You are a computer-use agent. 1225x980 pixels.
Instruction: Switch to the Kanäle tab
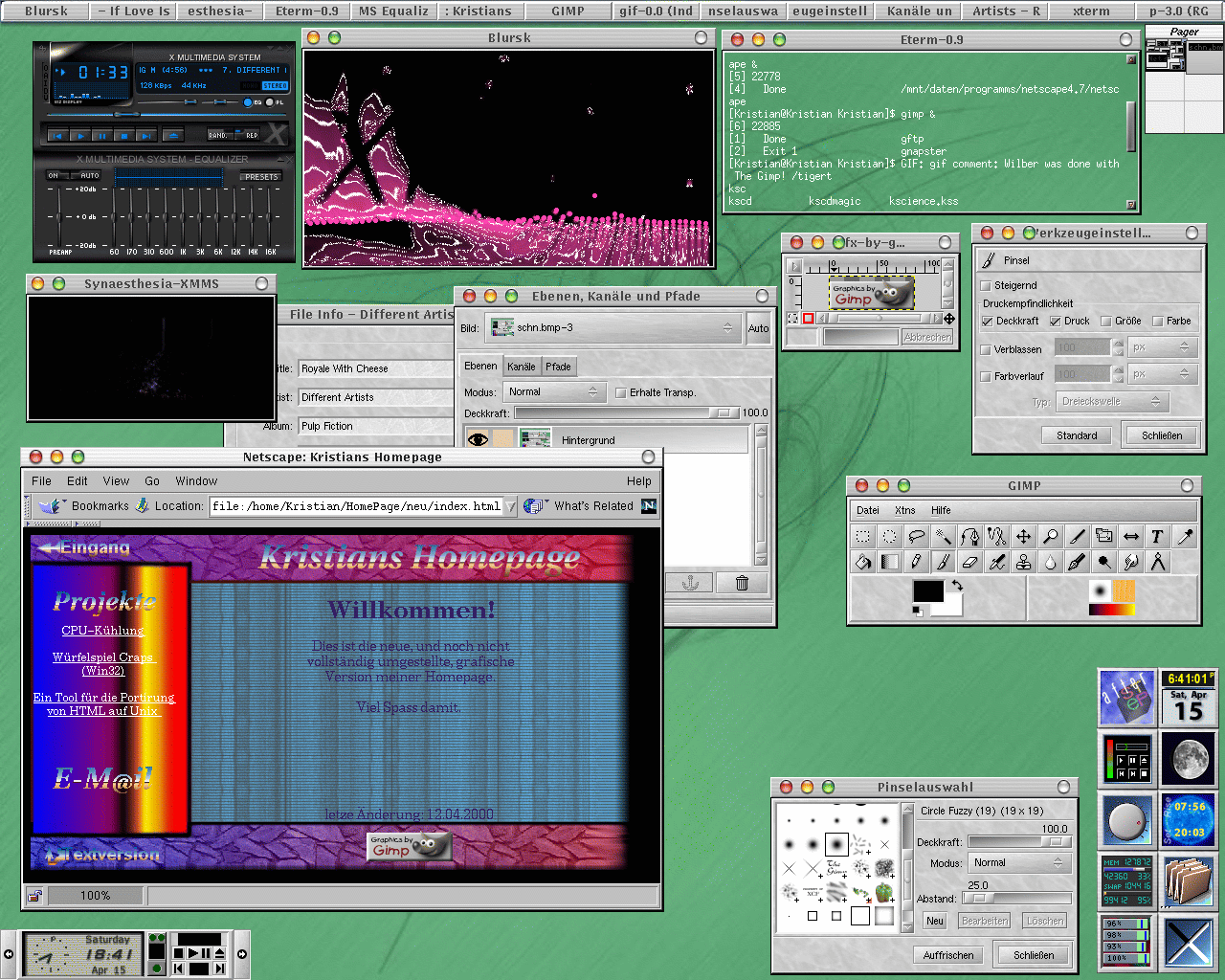click(522, 367)
